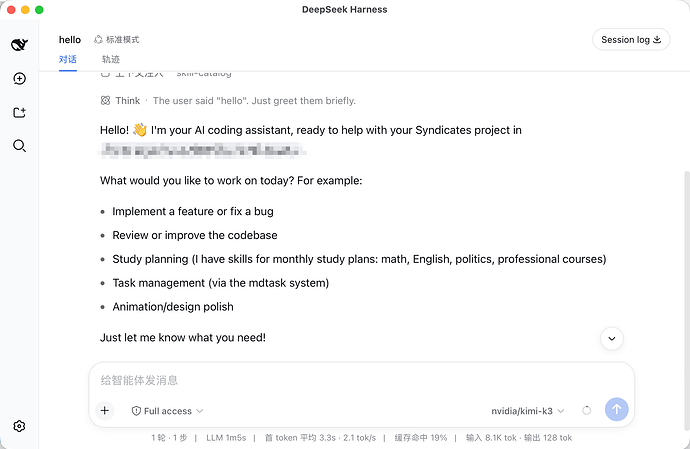Image resolution: width=690 pixels, height=449 pixels.
Task: Switch to the 对话 tab
Action: pyautogui.click(x=68, y=59)
